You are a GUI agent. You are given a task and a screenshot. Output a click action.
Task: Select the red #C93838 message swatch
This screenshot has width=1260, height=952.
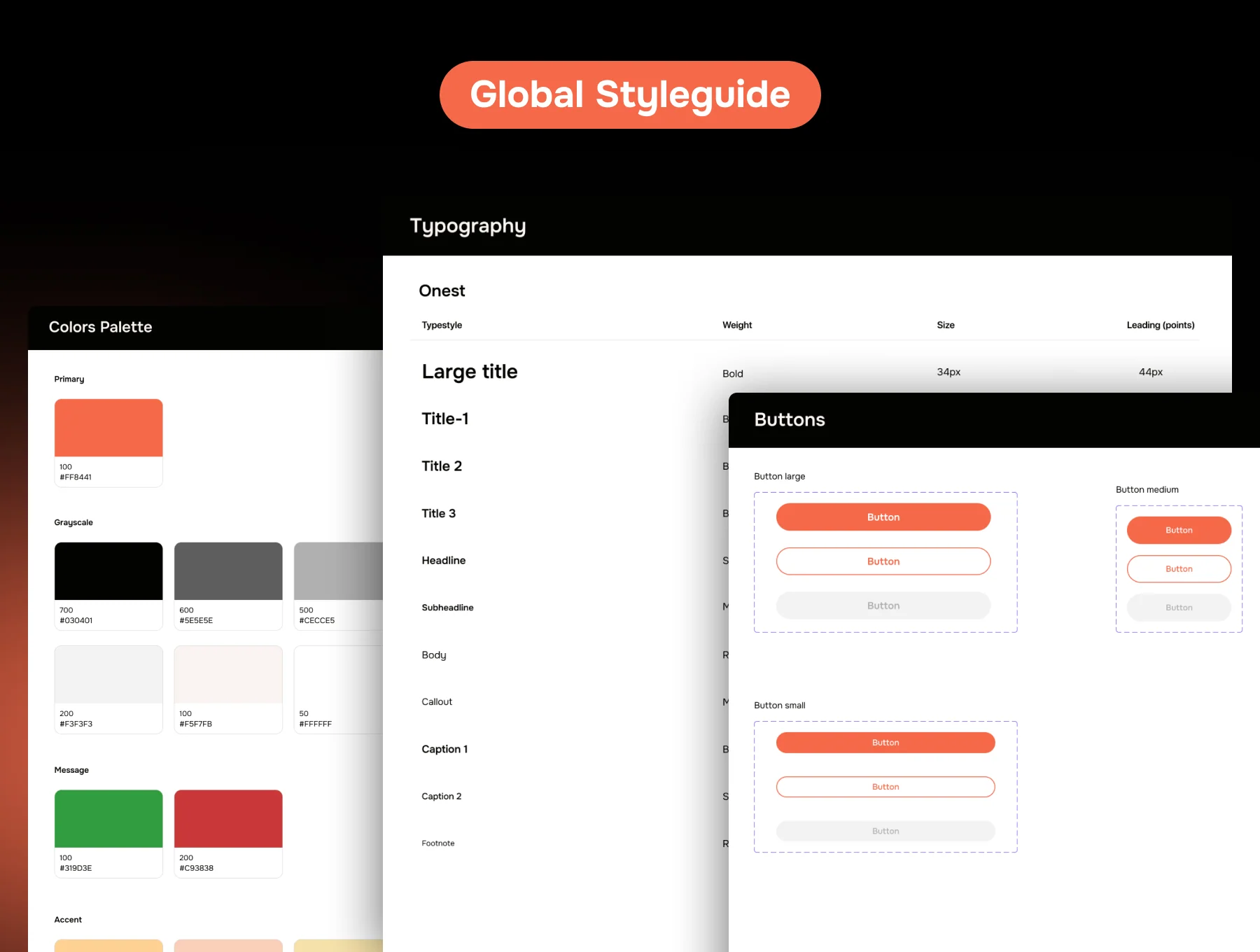coord(228,834)
